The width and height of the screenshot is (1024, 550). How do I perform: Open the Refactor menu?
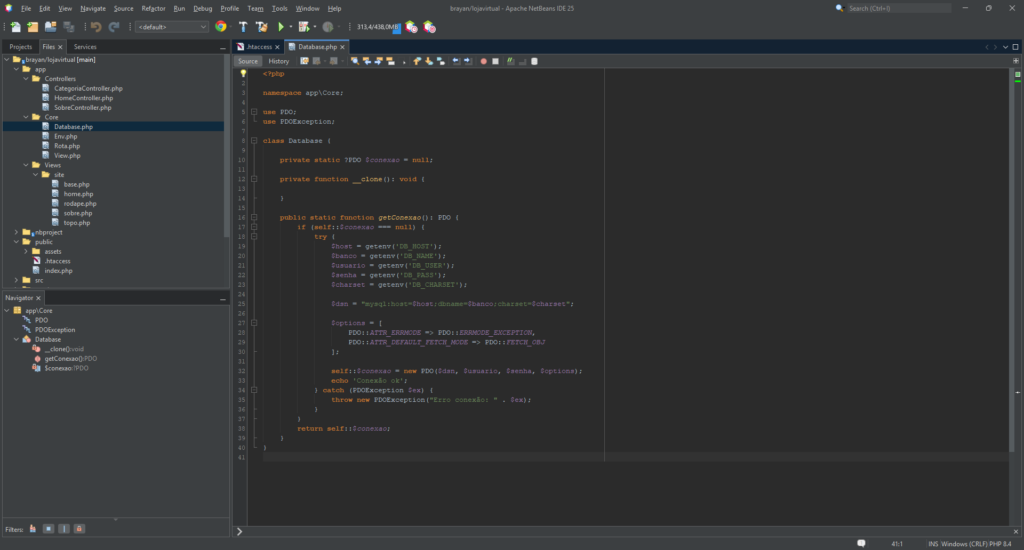(153, 8)
